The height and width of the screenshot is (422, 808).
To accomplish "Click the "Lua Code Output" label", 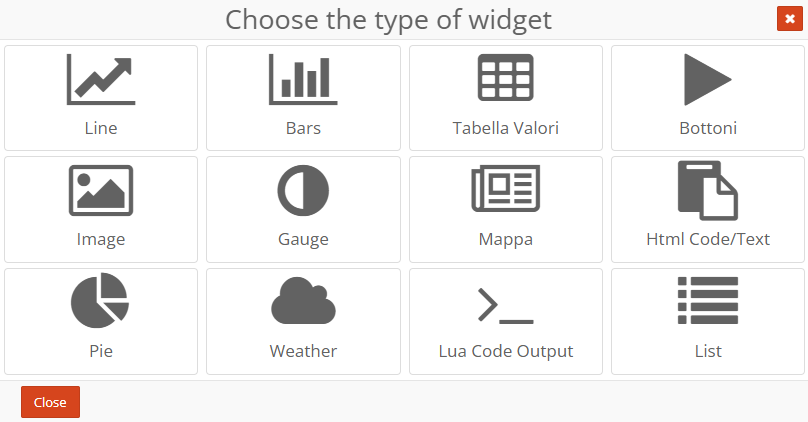I will coord(505,351).
